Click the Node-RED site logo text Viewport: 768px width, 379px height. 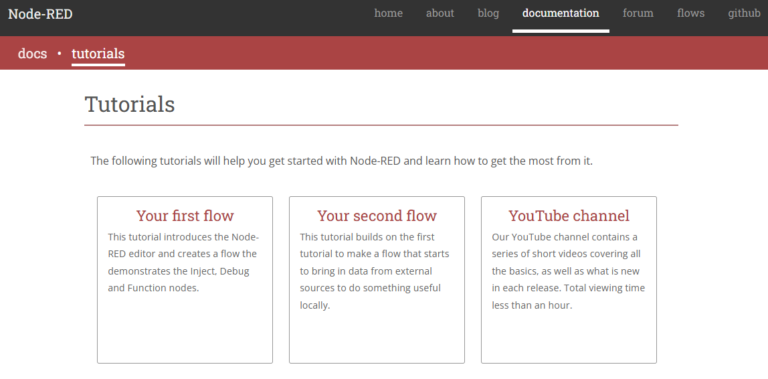(x=40, y=14)
